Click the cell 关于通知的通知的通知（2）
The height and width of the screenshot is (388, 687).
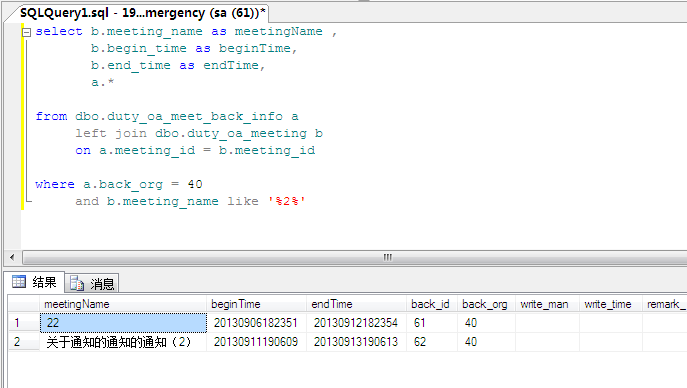coord(123,342)
